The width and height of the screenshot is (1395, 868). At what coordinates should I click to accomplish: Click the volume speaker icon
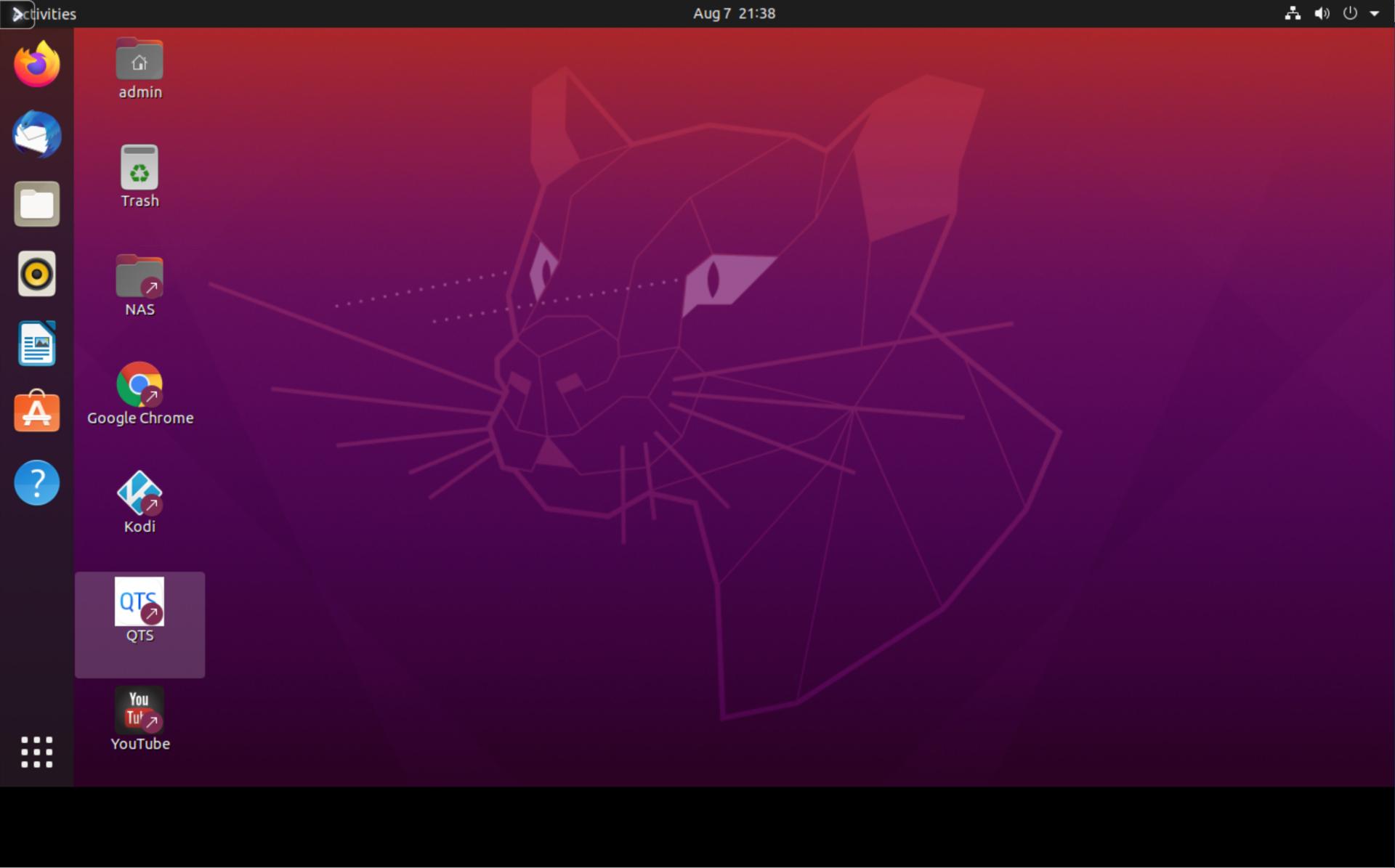pyautogui.click(x=1322, y=14)
